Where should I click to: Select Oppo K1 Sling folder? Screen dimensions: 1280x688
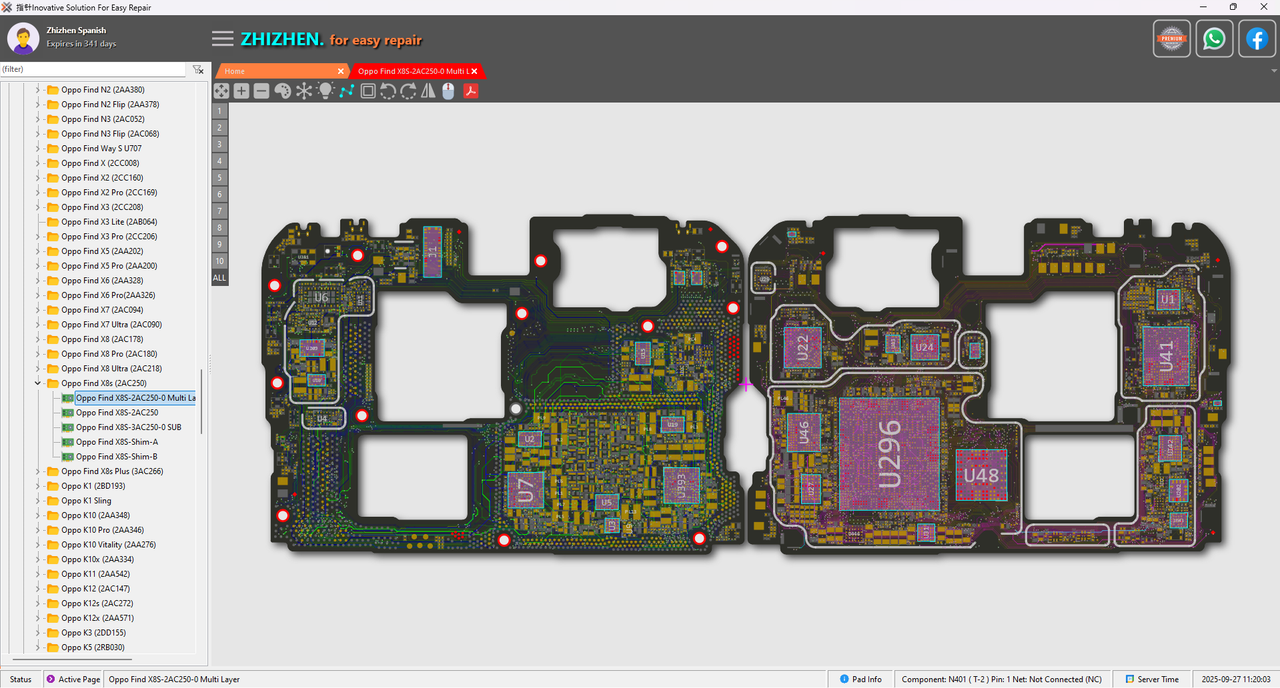coord(86,501)
